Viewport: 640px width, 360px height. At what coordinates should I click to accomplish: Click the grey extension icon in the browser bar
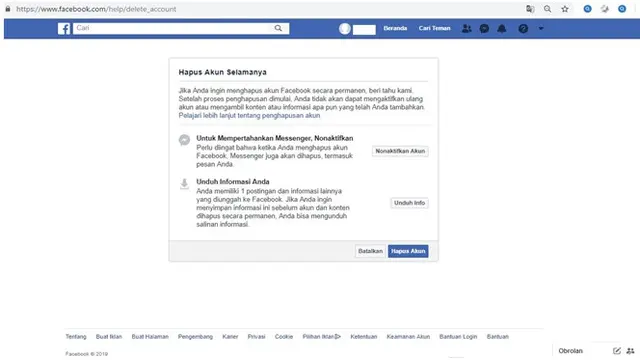point(605,9)
